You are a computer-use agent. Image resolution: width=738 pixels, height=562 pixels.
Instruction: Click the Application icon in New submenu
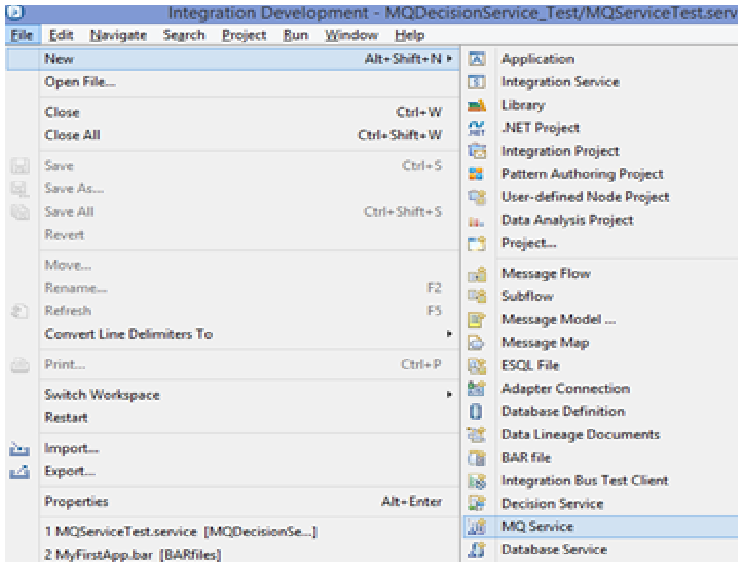(477, 59)
